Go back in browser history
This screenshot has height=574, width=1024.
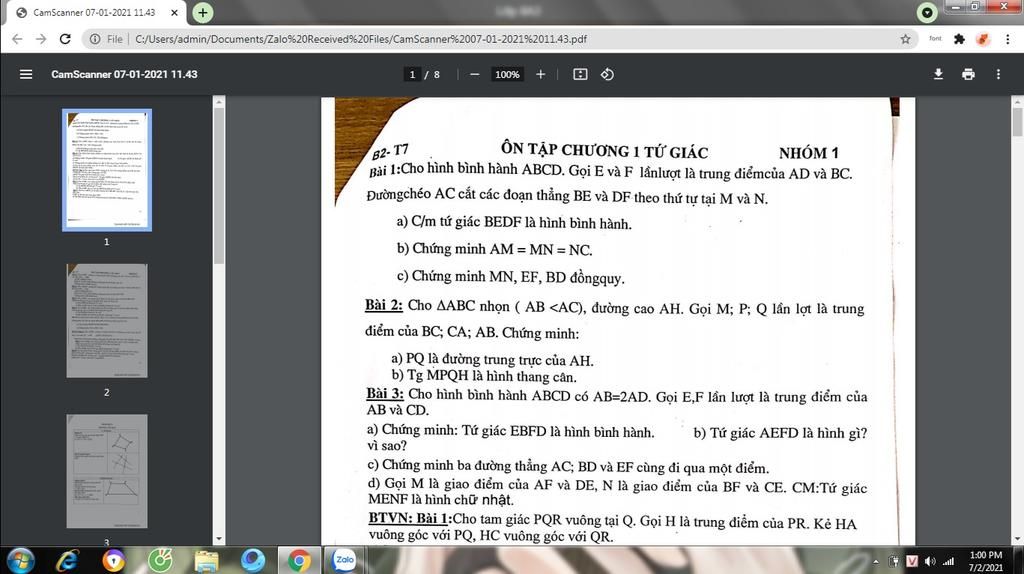pyautogui.click(x=17, y=39)
